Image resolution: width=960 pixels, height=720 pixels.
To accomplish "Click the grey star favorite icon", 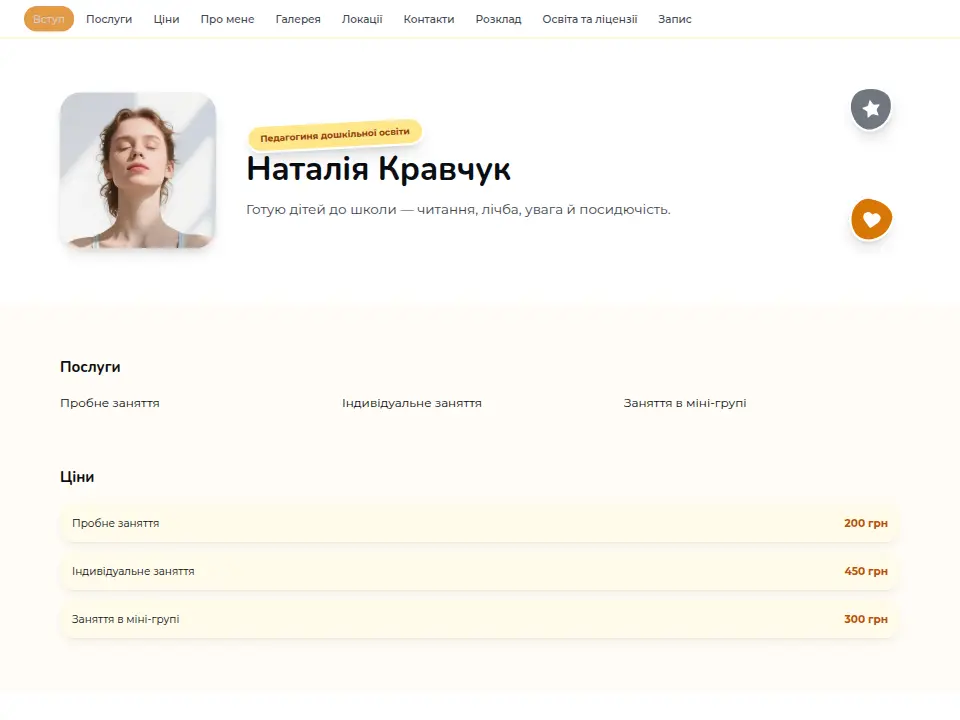I will coord(871,109).
